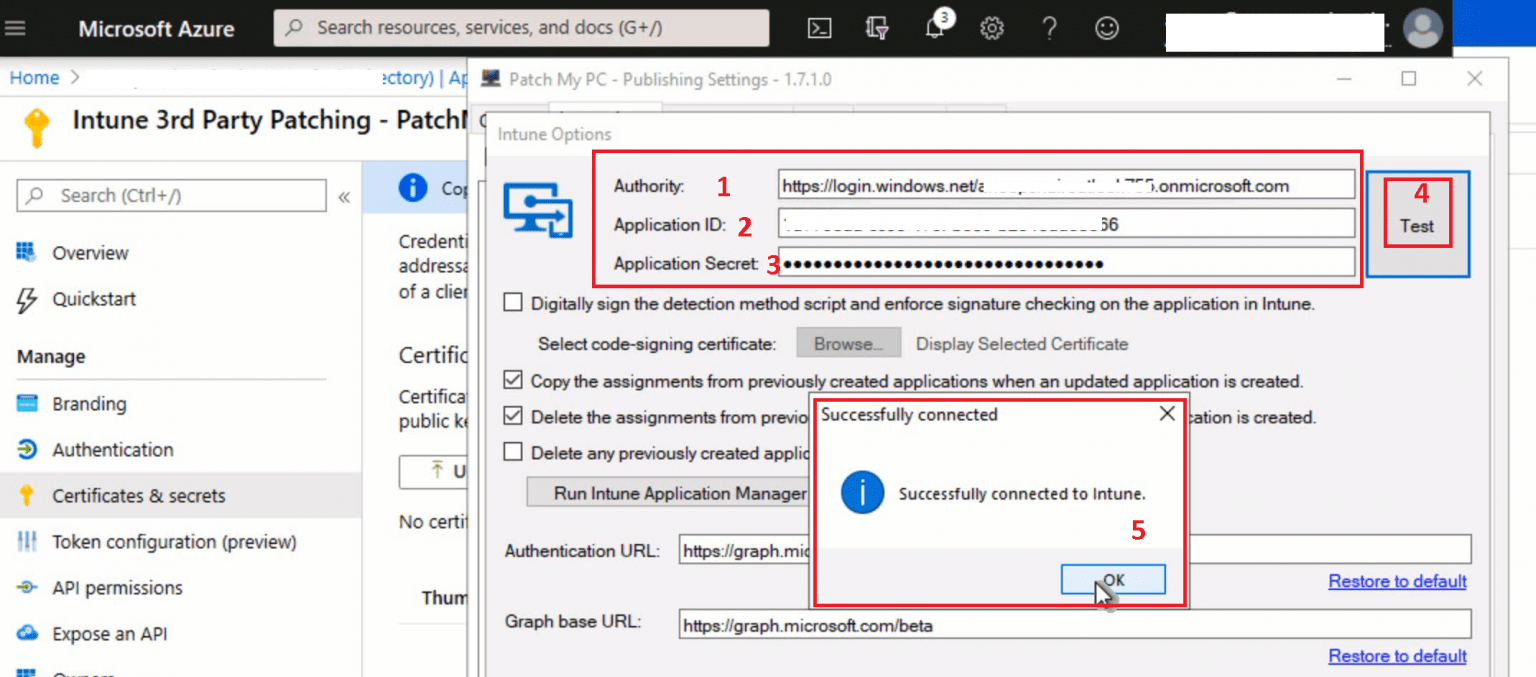
Task: Toggle Digitally sign the detection method script
Action: pos(513,303)
